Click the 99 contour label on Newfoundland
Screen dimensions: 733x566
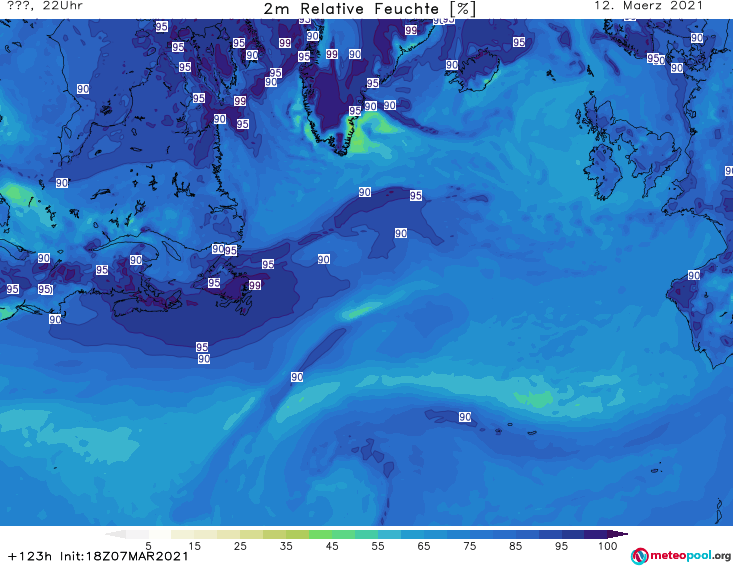coord(255,285)
